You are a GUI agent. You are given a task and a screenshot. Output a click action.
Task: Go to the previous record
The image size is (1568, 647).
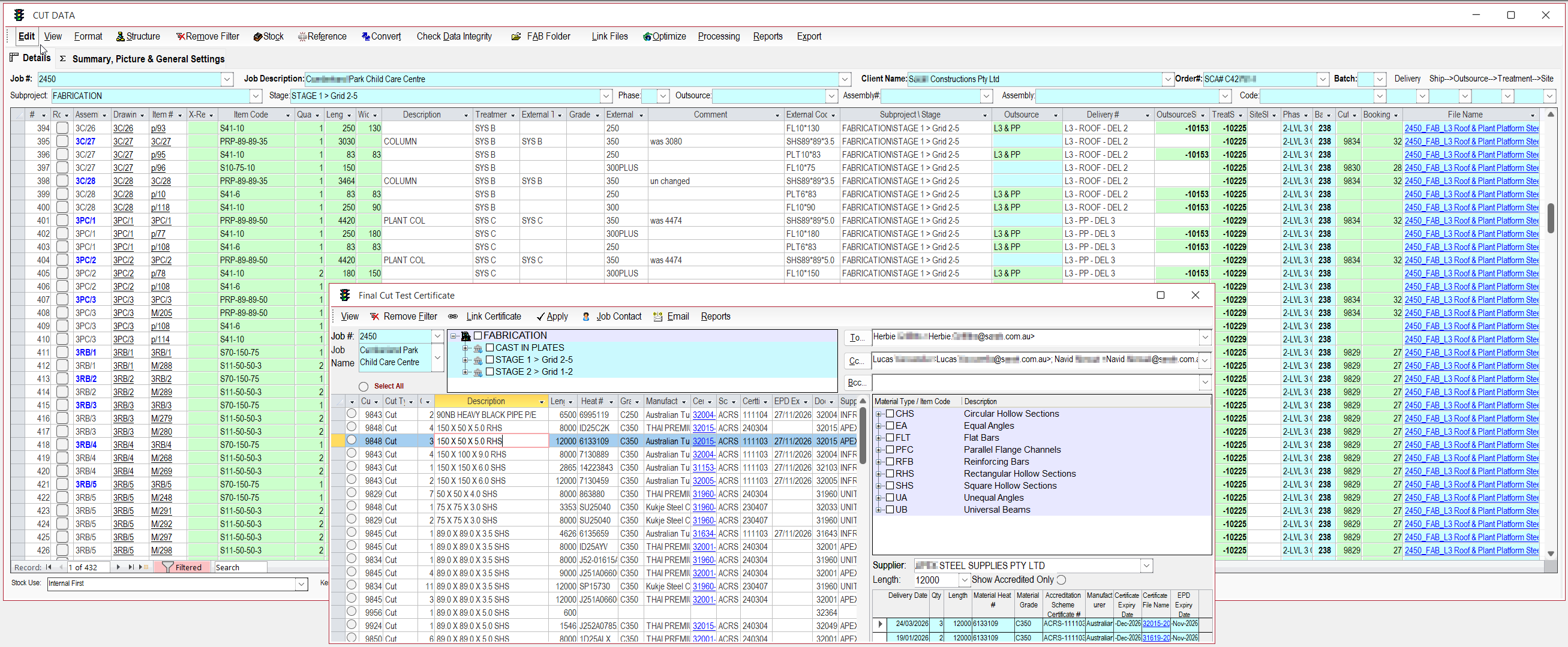[x=61, y=567]
